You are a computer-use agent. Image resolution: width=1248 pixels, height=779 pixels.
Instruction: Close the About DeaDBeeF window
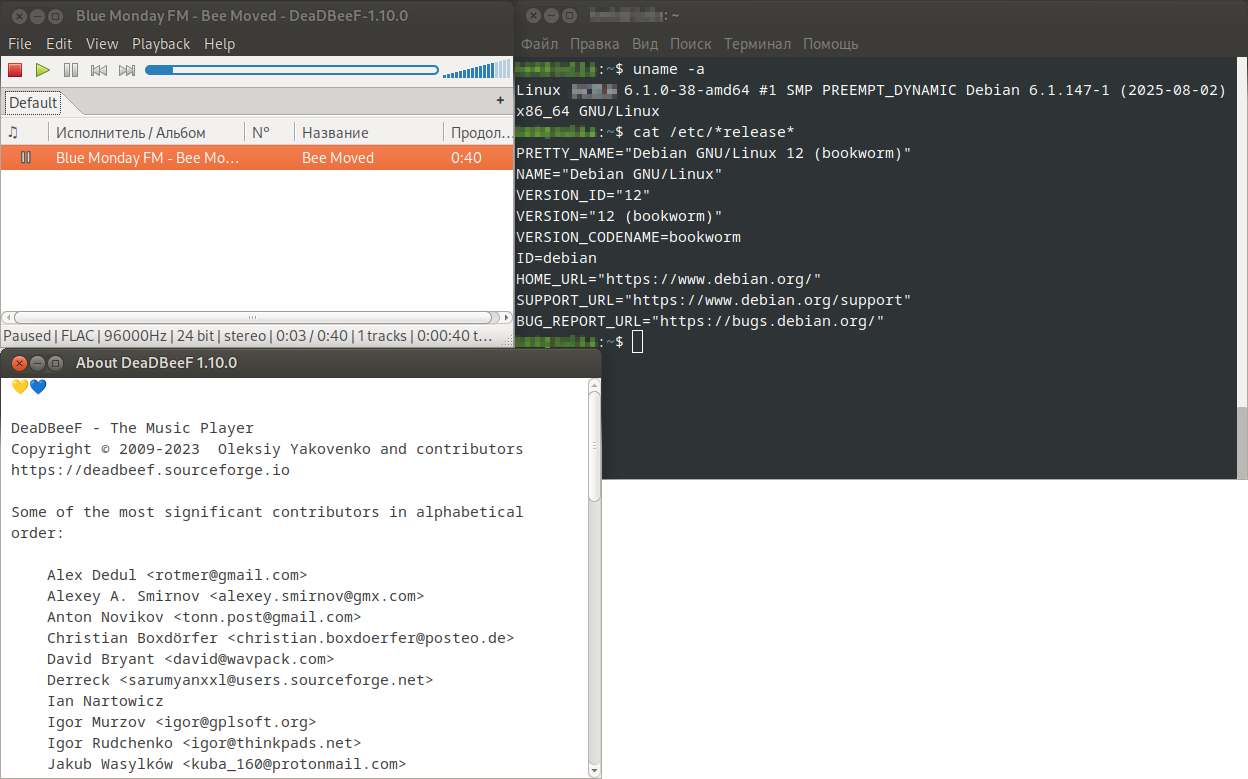(x=18, y=363)
